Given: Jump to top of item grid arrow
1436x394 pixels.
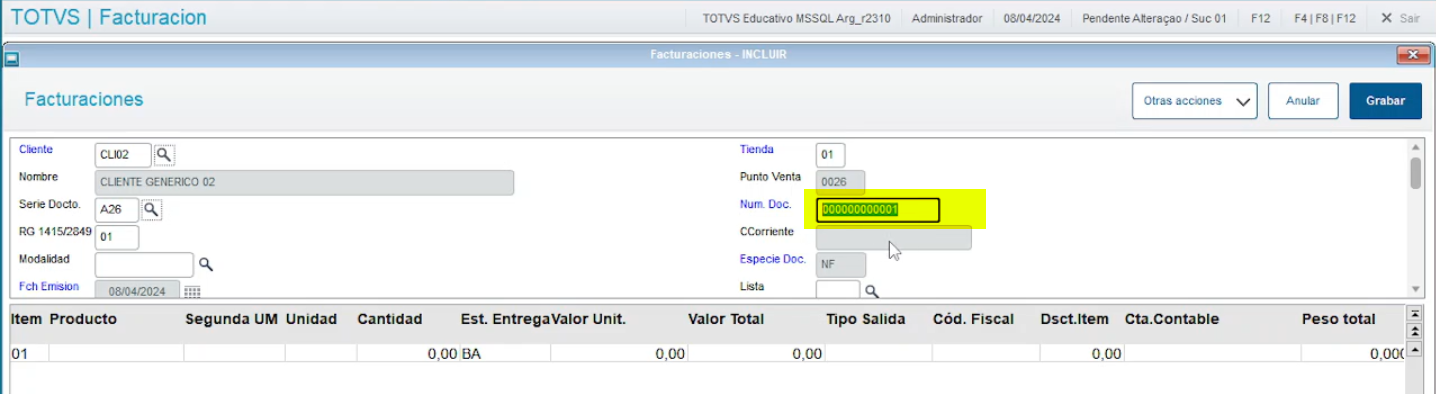Looking at the screenshot, I should 1414,313.
